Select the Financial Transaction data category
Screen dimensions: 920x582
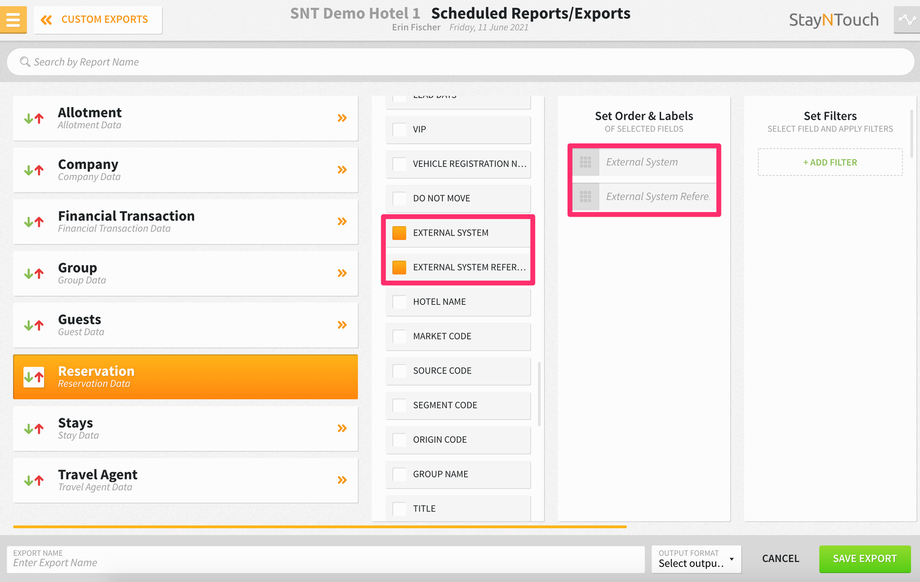pos(185,221)
